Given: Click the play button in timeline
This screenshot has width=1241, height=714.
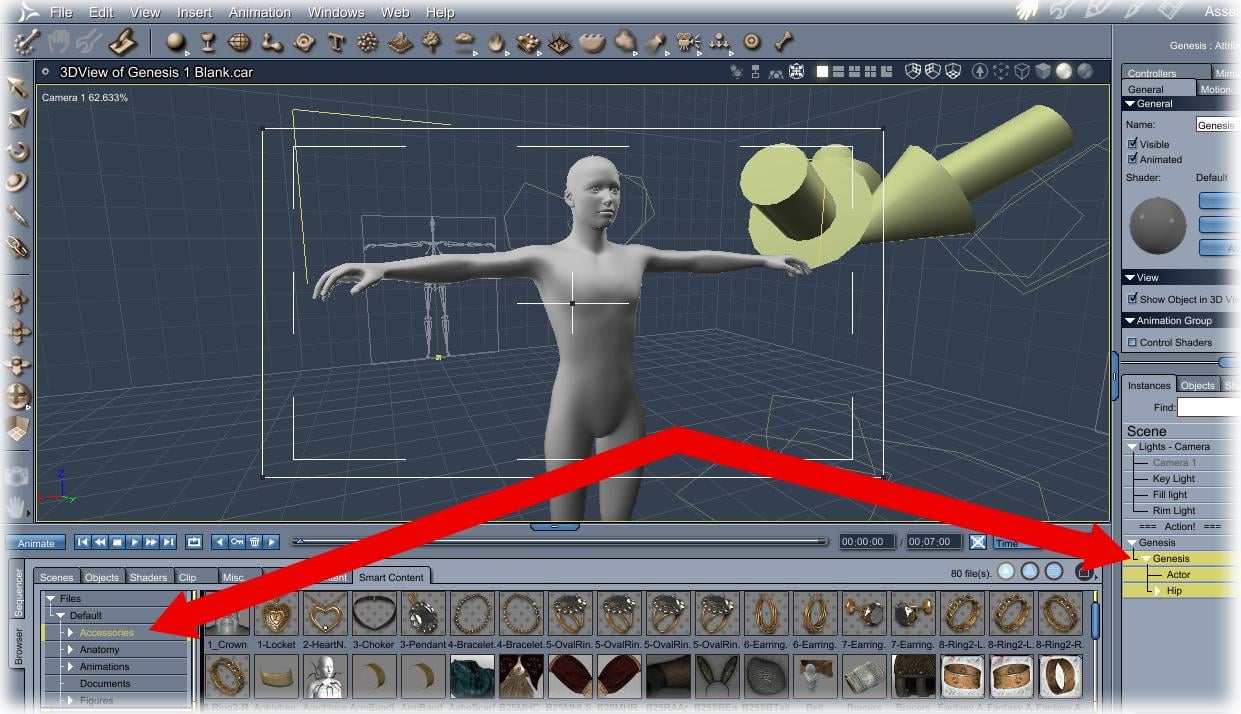Looking at the screenshot, I should (134, 542).
